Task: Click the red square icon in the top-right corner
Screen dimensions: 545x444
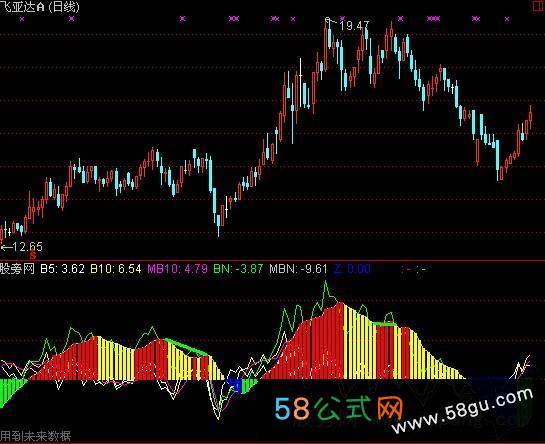Action: tap(539, 7)
